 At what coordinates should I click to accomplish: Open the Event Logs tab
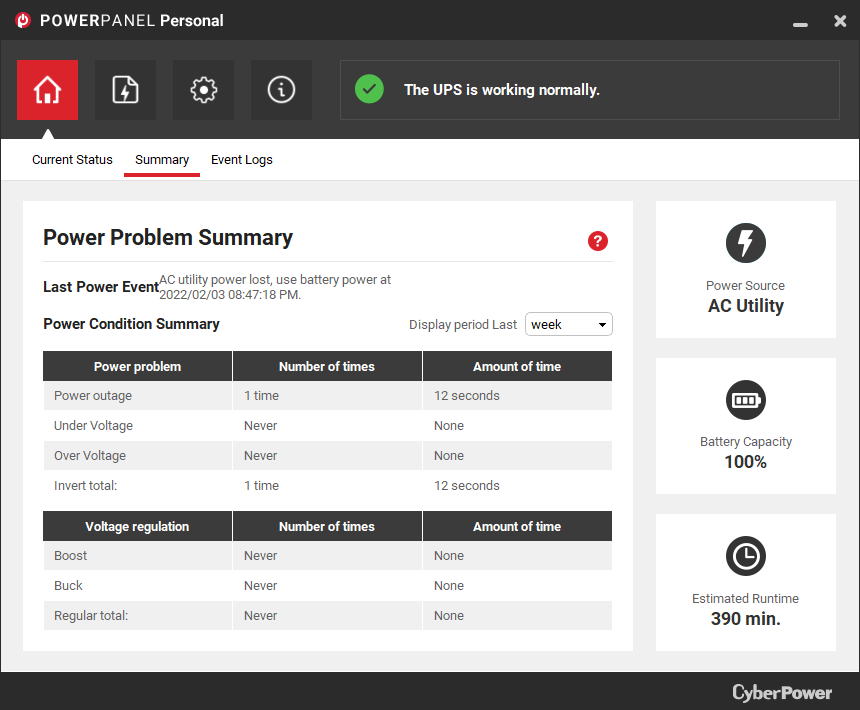pyautogui.click(x=242, y=160)
